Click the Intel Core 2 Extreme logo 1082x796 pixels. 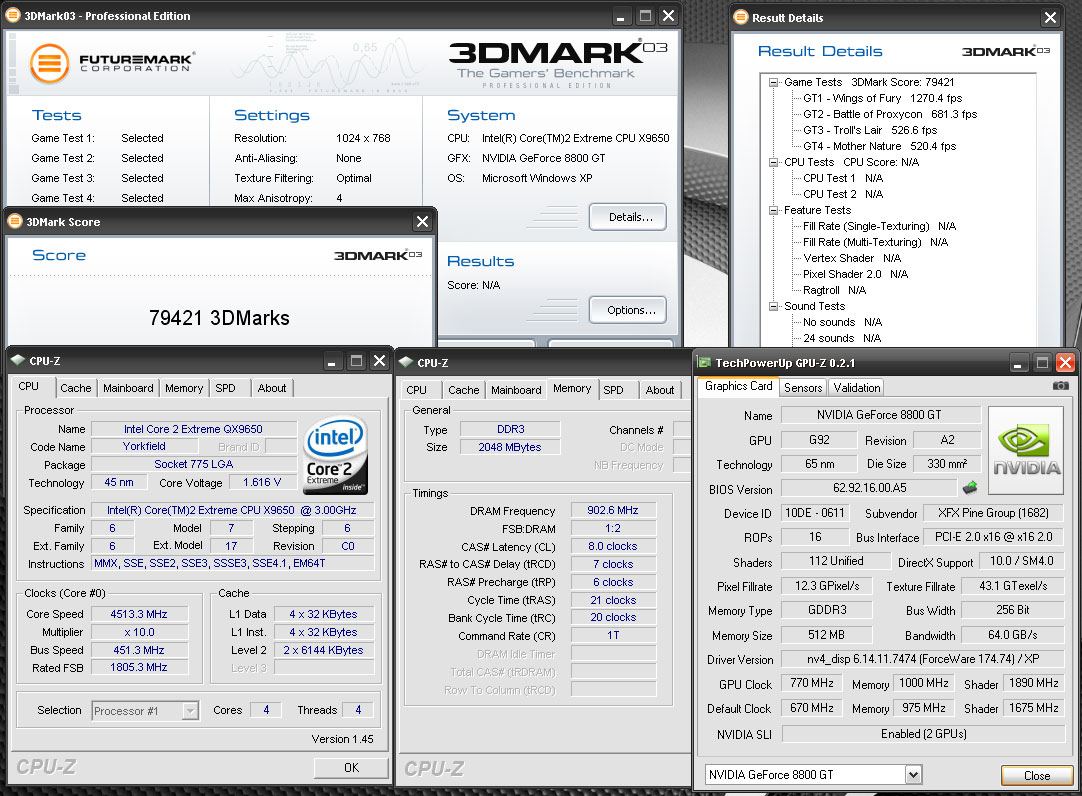[x=335, y=455]
